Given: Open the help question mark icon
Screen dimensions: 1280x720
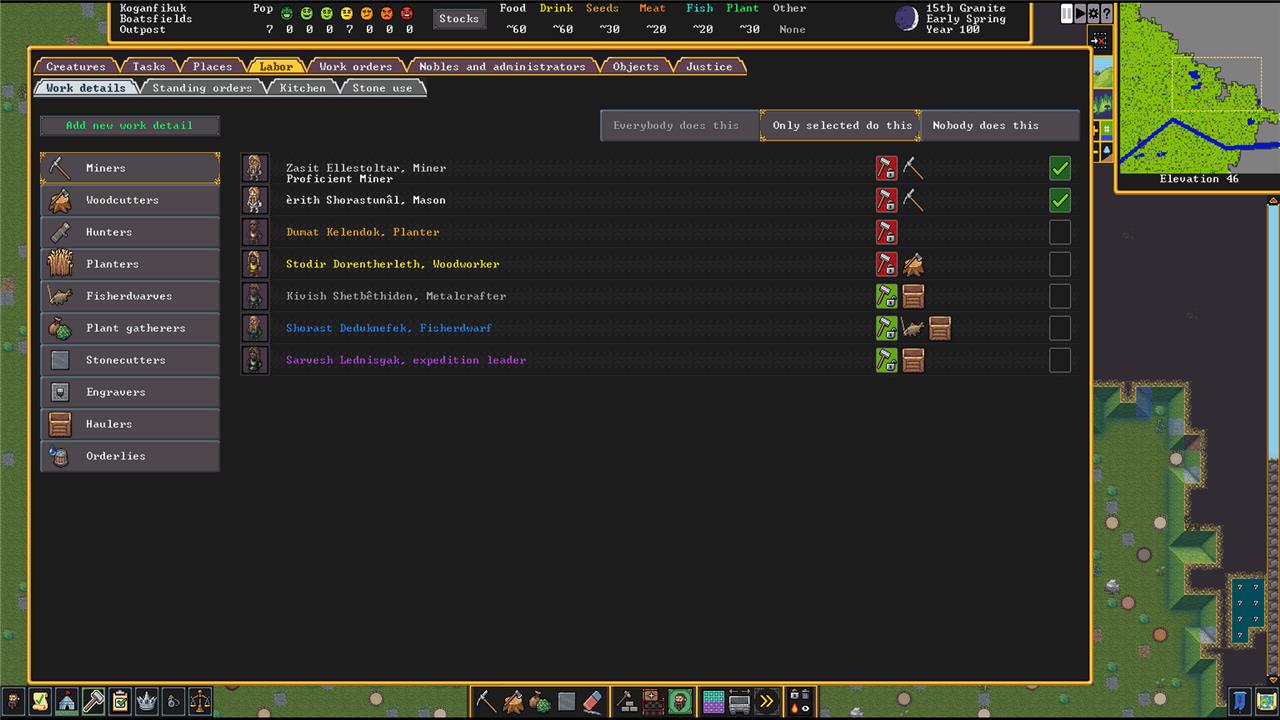Looking at the screenshot, I should 1106,14.
